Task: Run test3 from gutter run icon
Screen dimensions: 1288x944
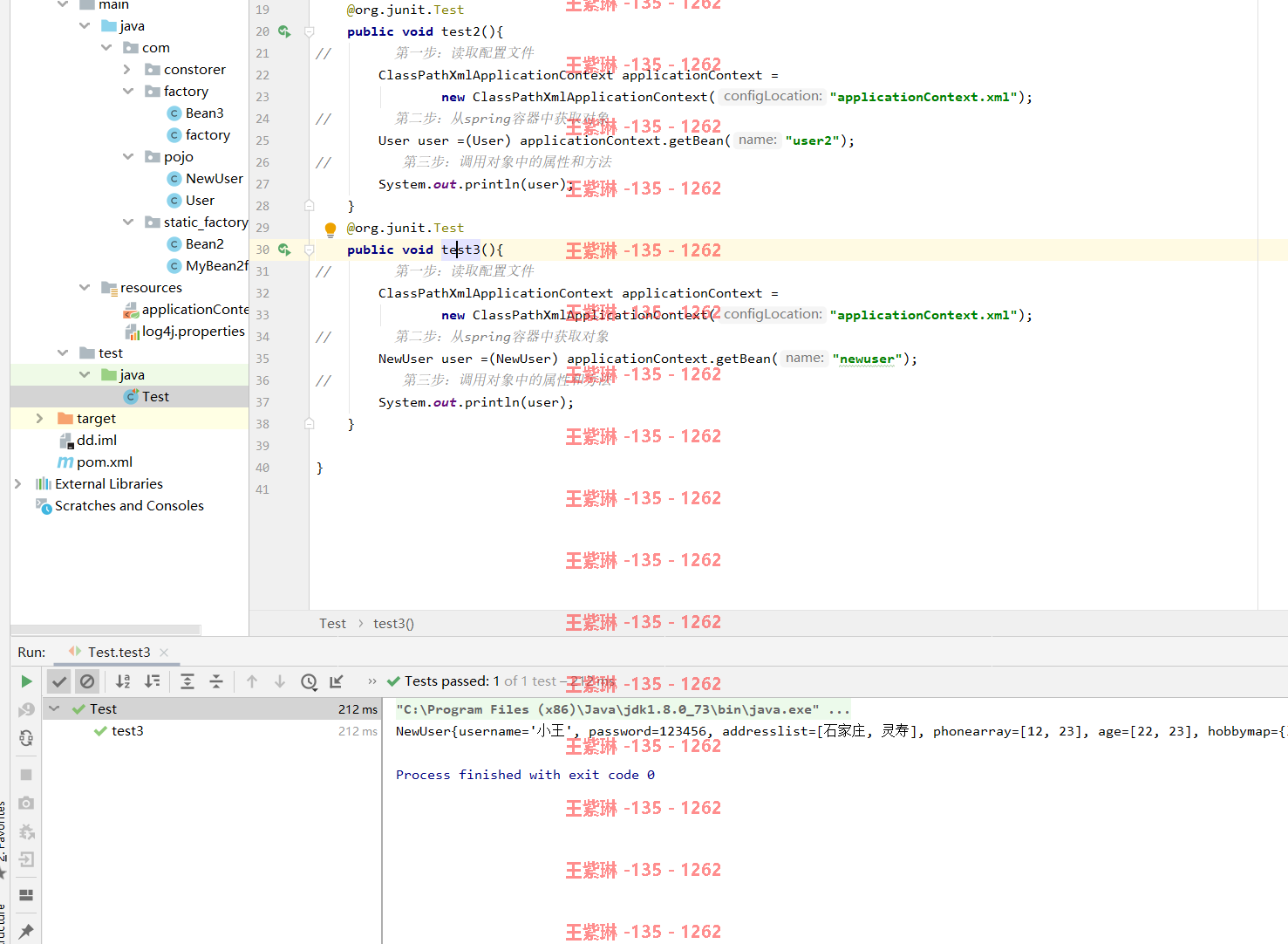Action: point(284,250)
